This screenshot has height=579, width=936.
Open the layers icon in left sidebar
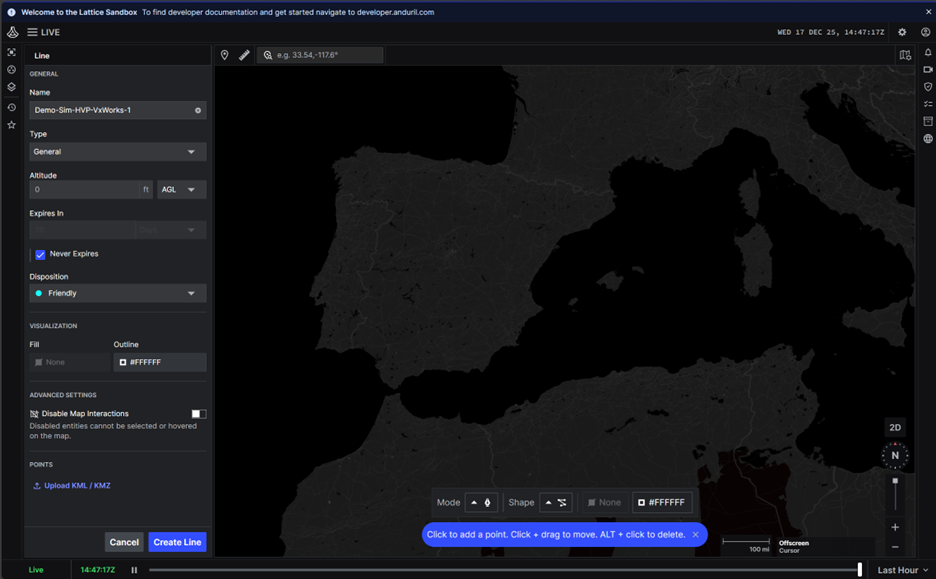(x=12, y=88)
